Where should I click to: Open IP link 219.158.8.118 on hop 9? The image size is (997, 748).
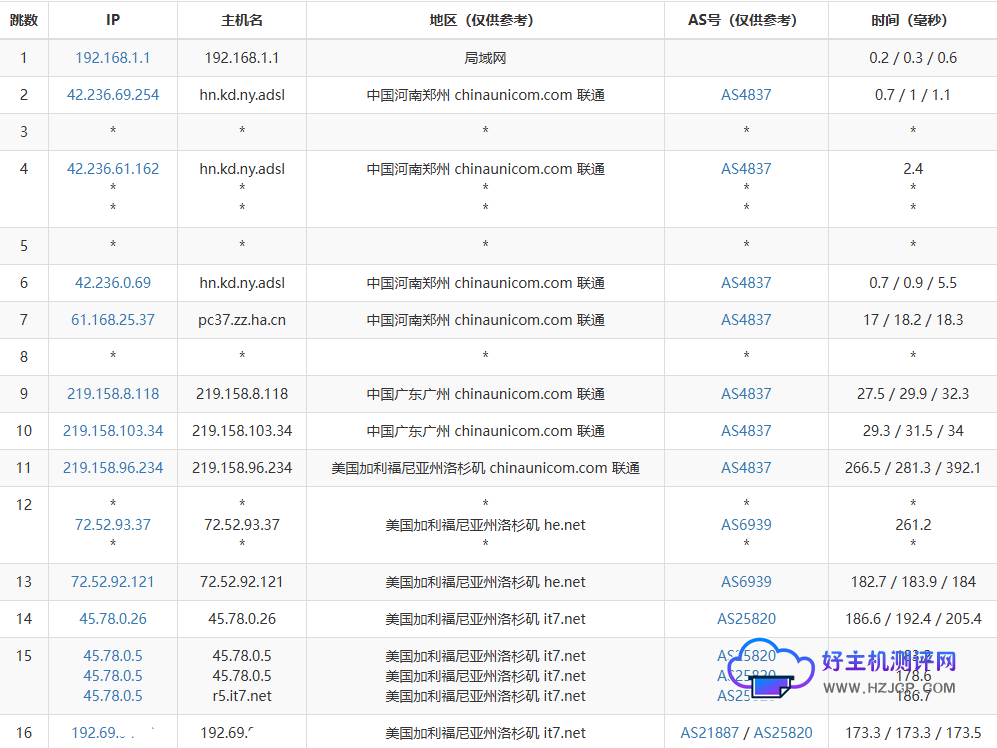click(x=112, y=394)
